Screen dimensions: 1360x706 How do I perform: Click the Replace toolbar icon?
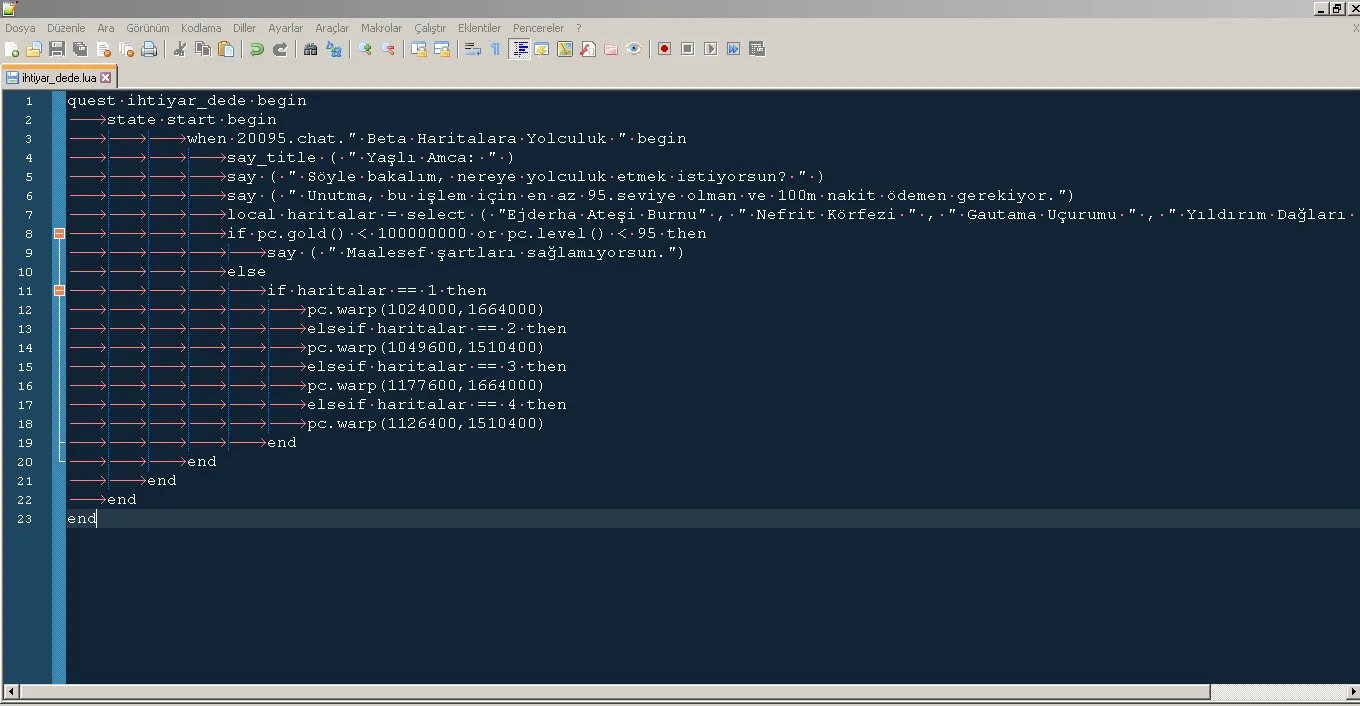[333, 48]
